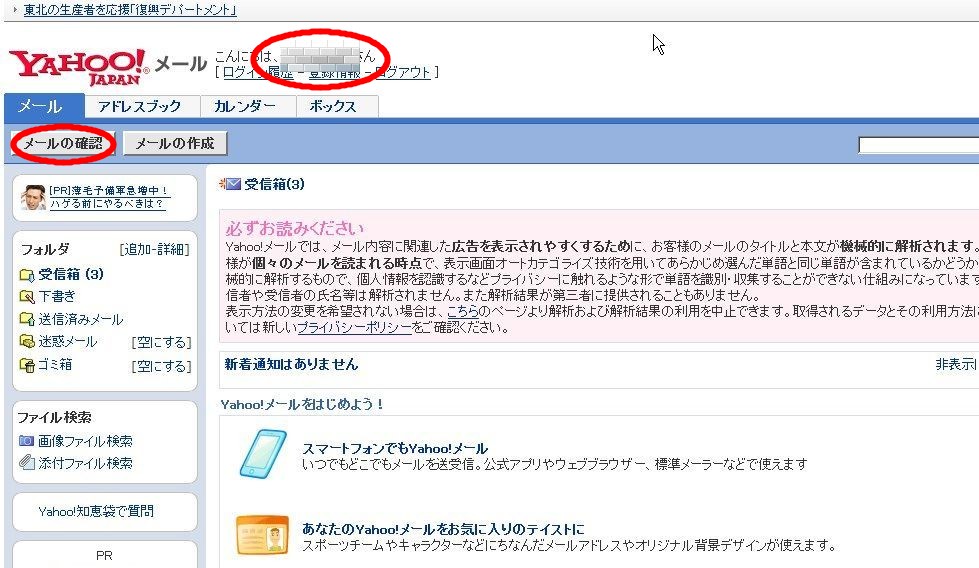Open the アドレスブック tab
The image size is (979, 568).
(140, 106)
